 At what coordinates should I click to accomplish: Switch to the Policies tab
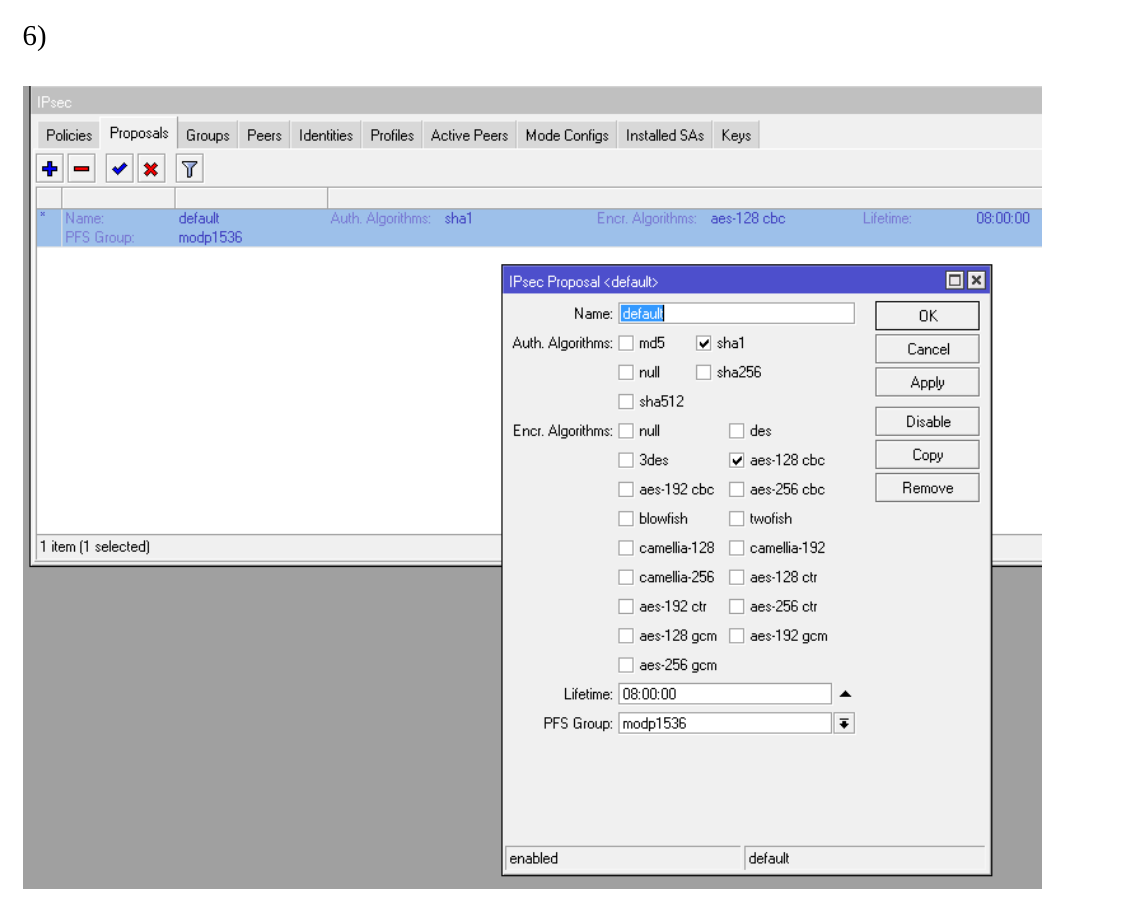69,135
